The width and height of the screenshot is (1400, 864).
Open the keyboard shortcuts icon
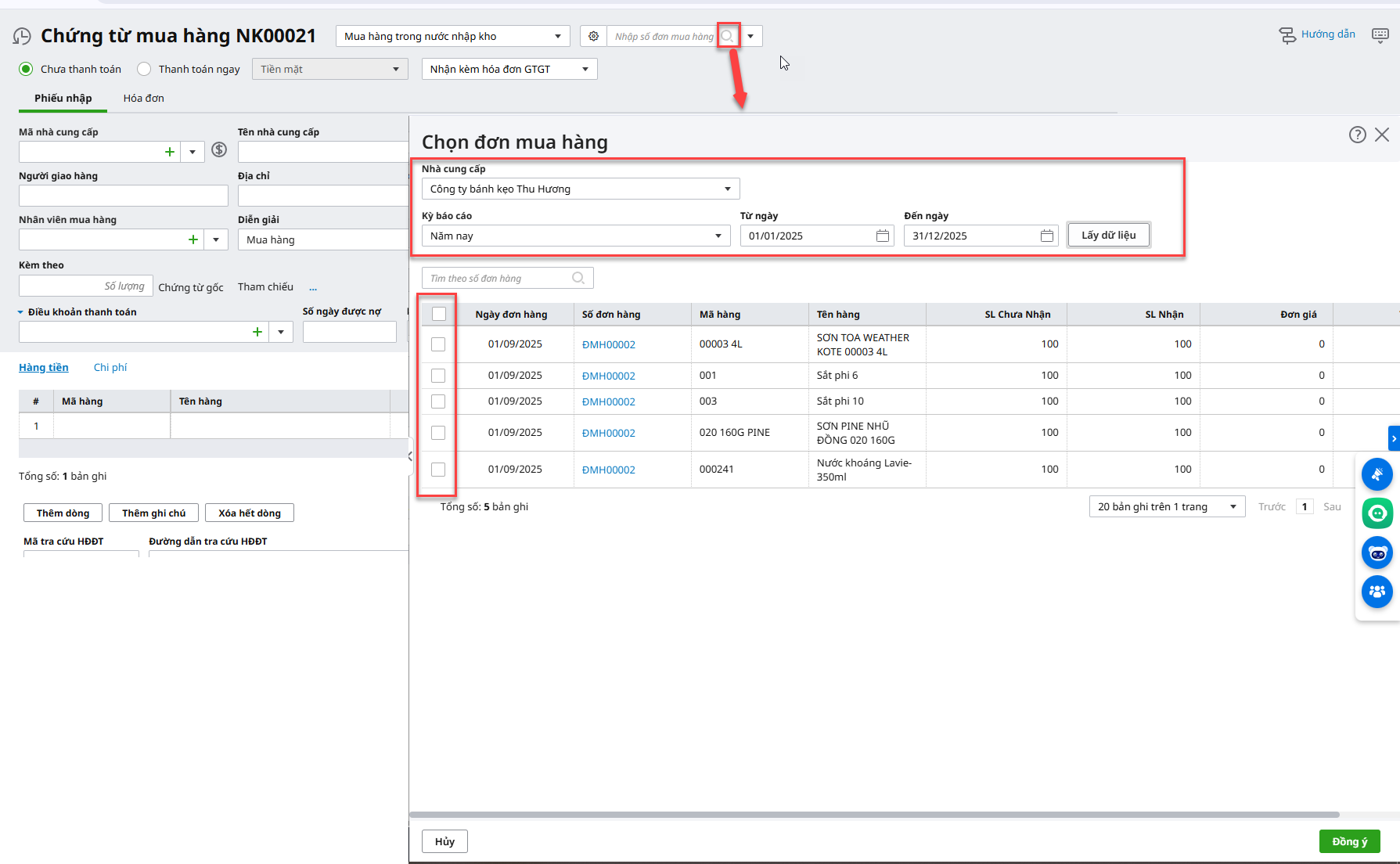click(x=1380, y=35)
